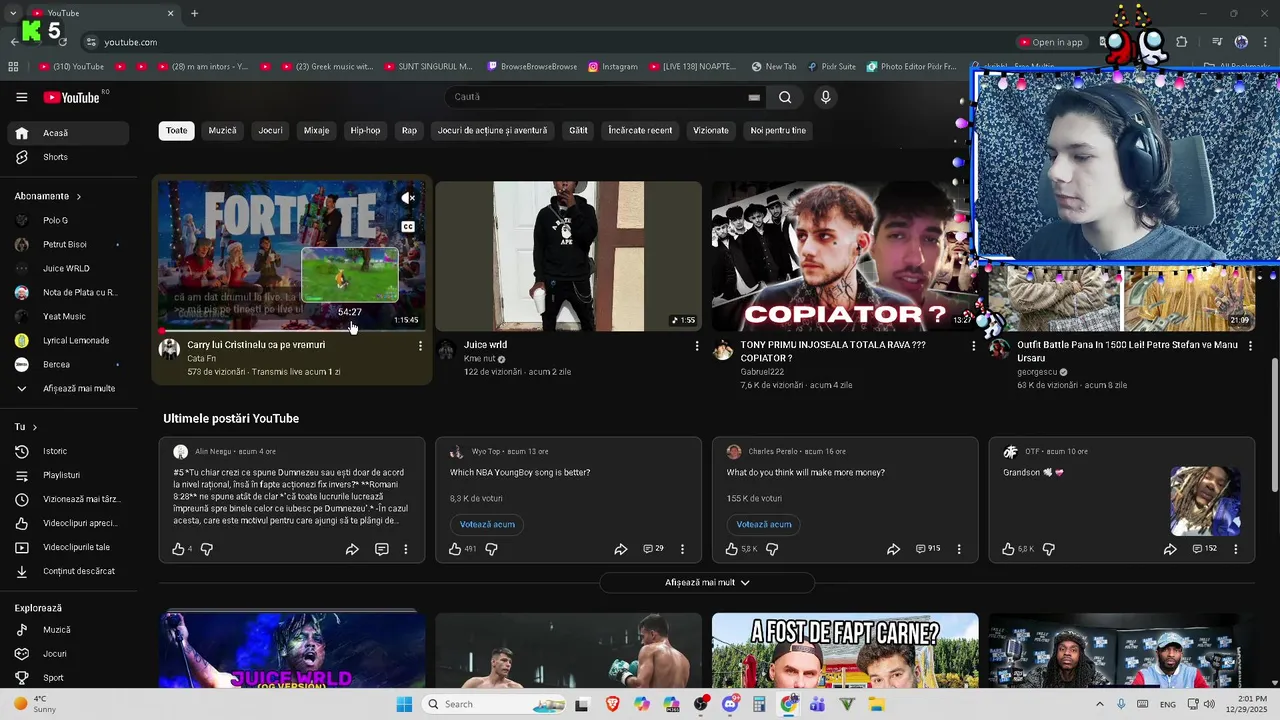Share the Charles Peralo post
1280x720 pixels.
tap(893, 549)
